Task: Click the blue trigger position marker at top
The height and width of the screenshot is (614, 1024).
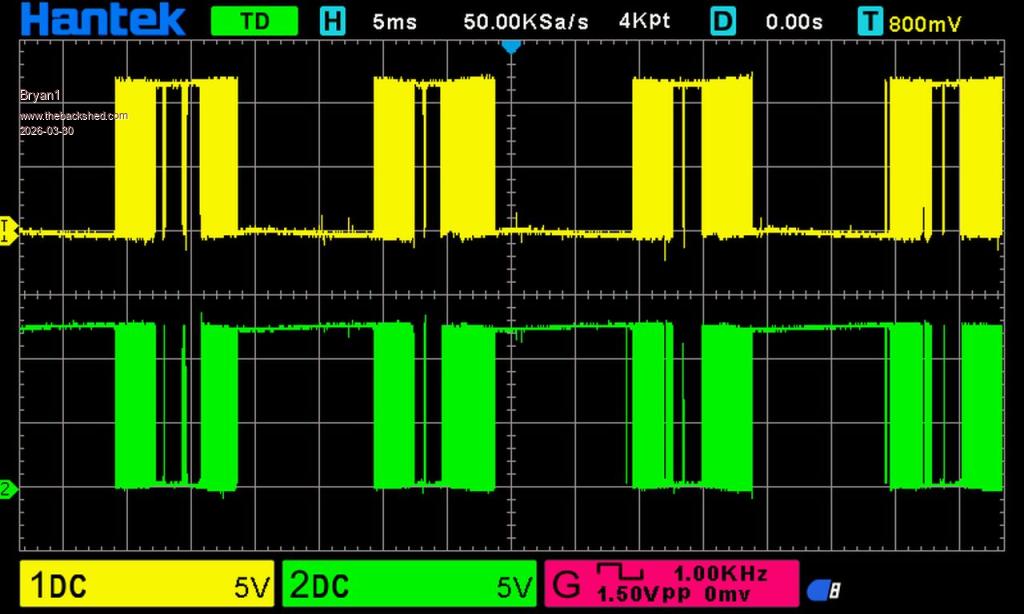Action: pos(511,46)
